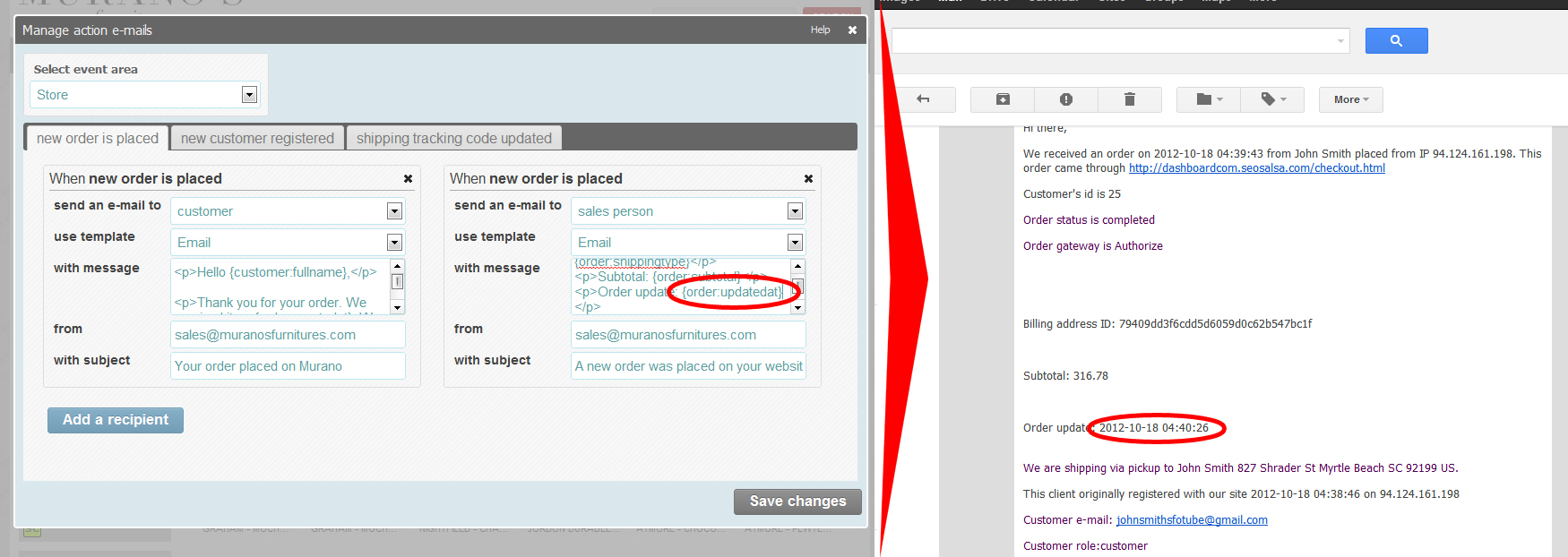Open the labels tag icon menu
The height and width of the screenshot is (557, 1568).
pos(1272,99)
